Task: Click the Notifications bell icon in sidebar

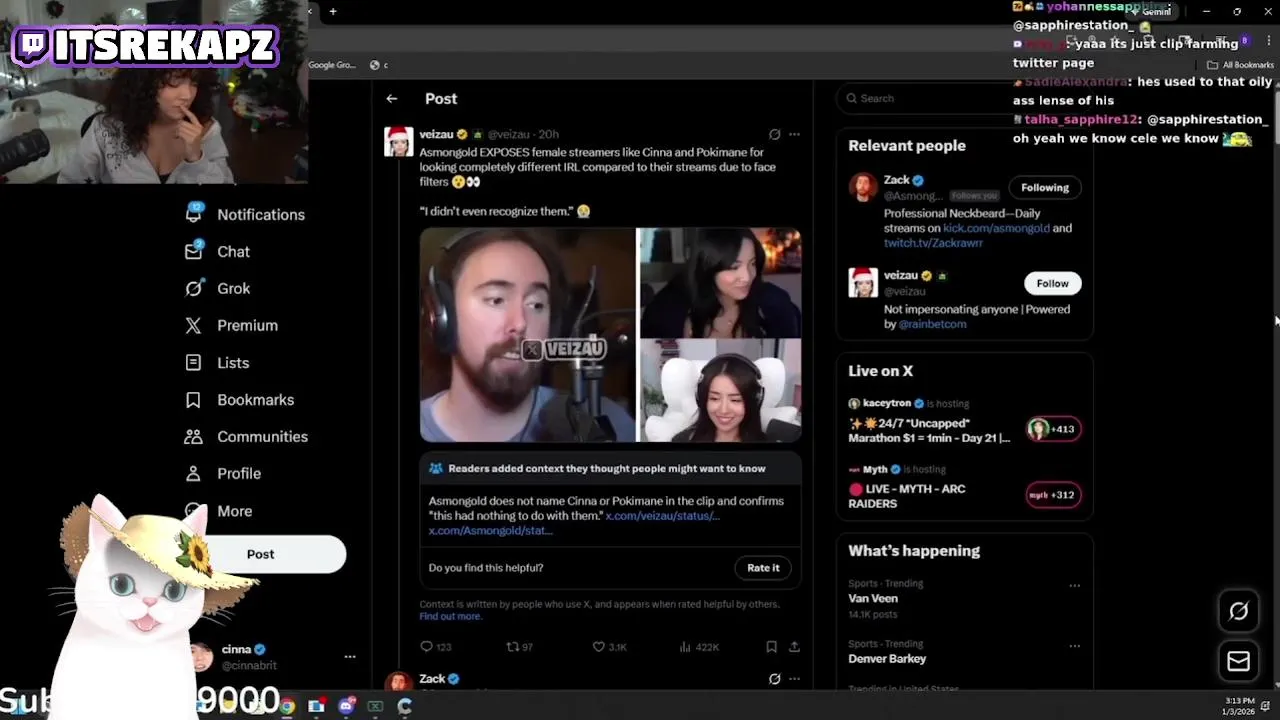Action: click(x=193, y=214)
